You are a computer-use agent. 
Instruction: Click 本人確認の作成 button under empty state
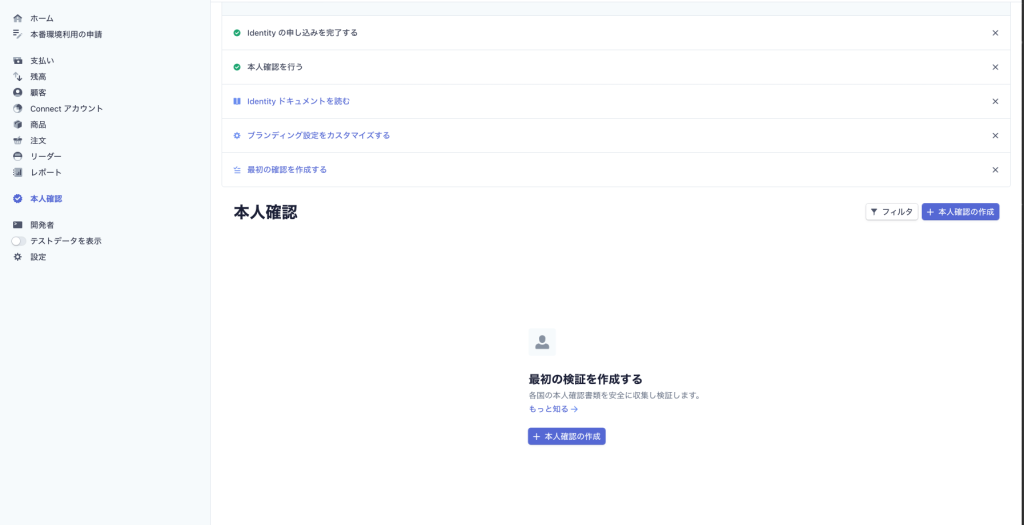[x=566, y=437]
